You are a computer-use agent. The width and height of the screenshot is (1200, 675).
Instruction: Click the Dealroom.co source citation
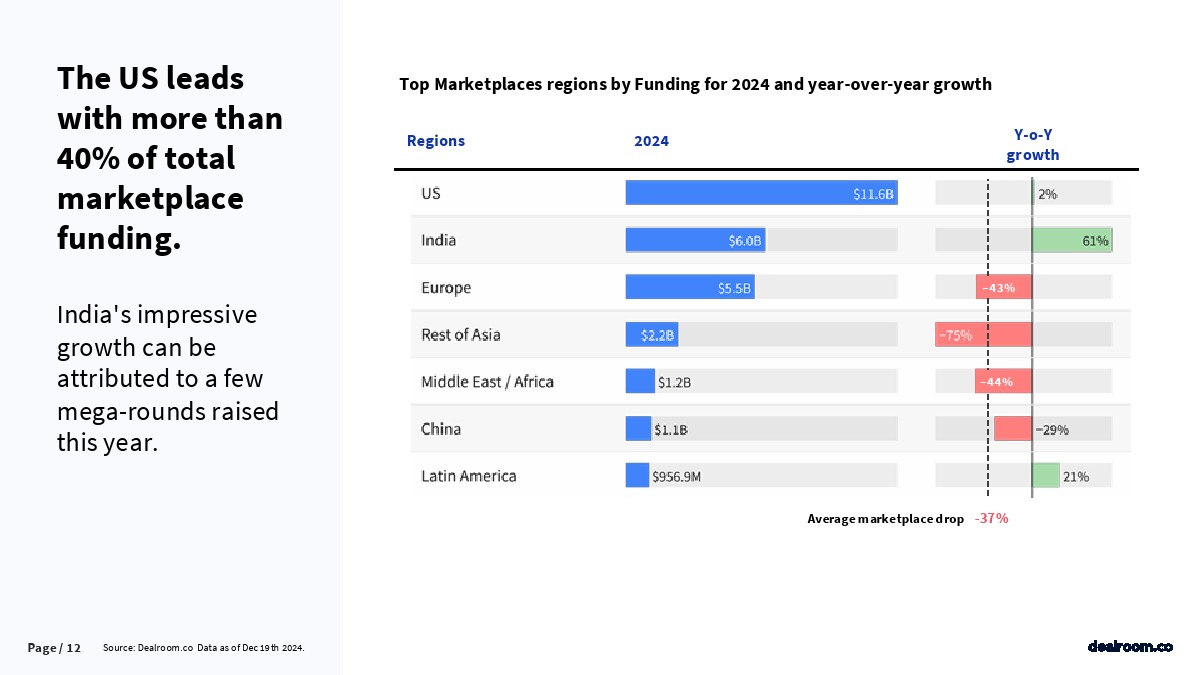point(203,648)
